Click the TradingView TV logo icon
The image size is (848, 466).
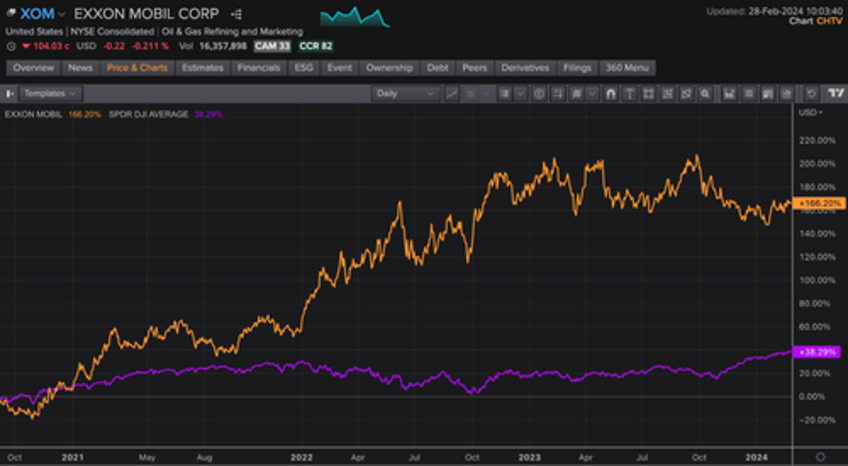click(x=836, y=94)
